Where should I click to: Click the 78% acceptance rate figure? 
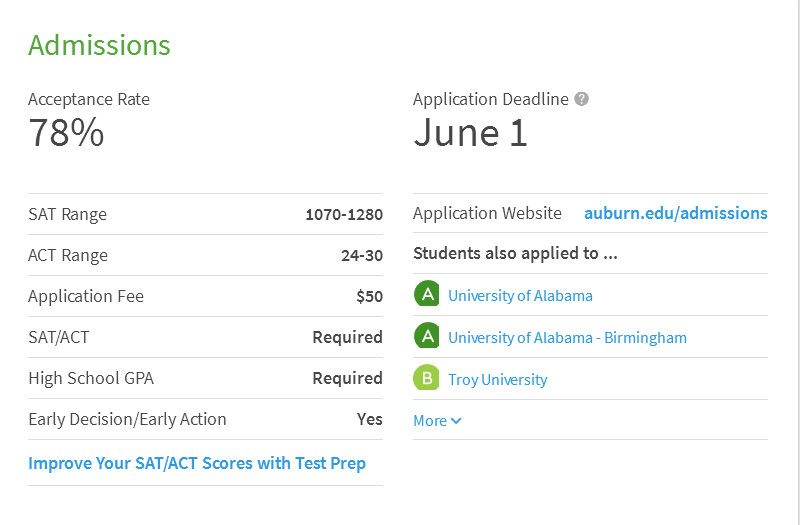point(66,133)
